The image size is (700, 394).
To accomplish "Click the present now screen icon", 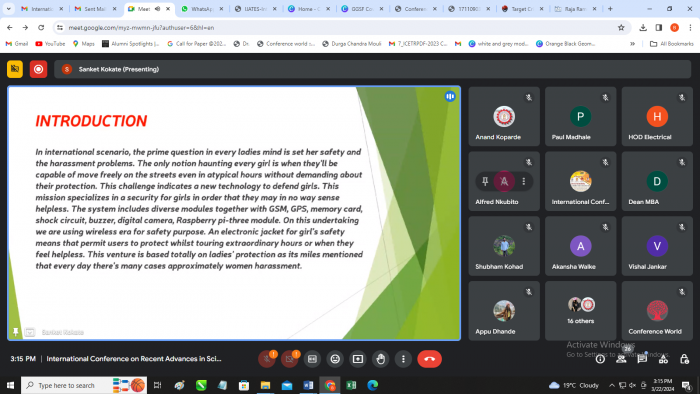I will point(358,359).
